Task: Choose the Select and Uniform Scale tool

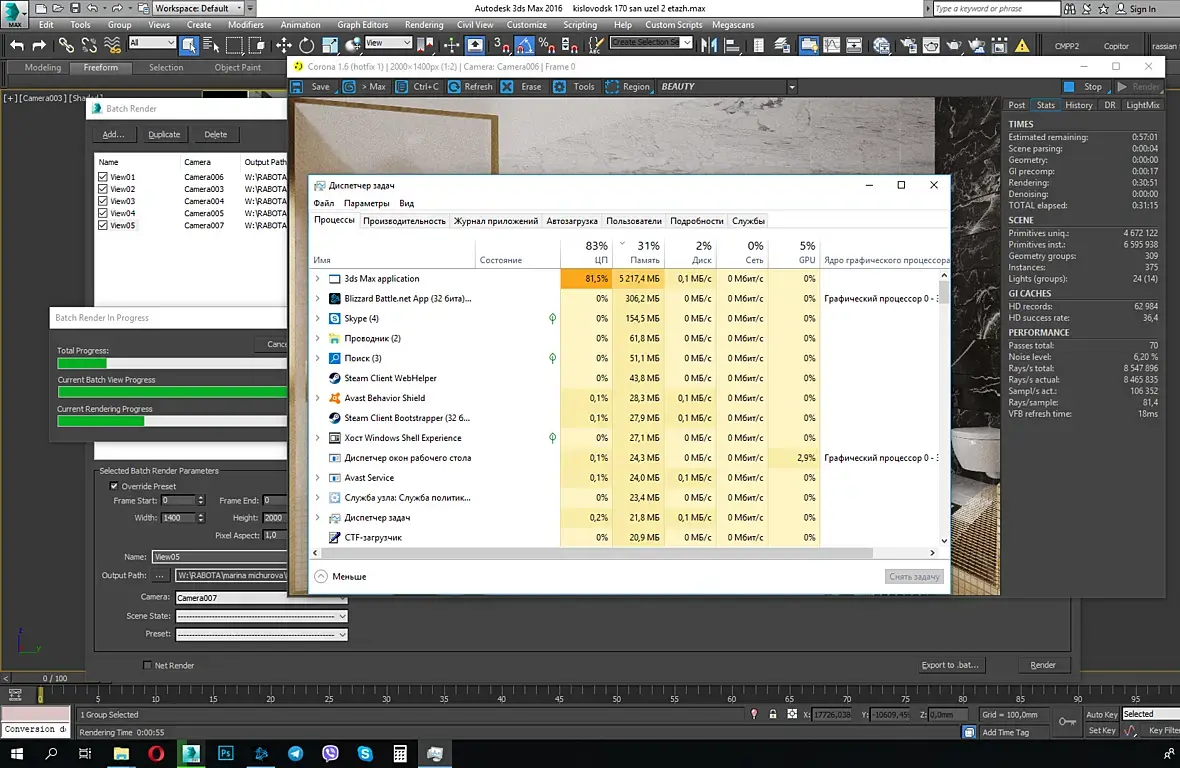Action: pos(330,46)
